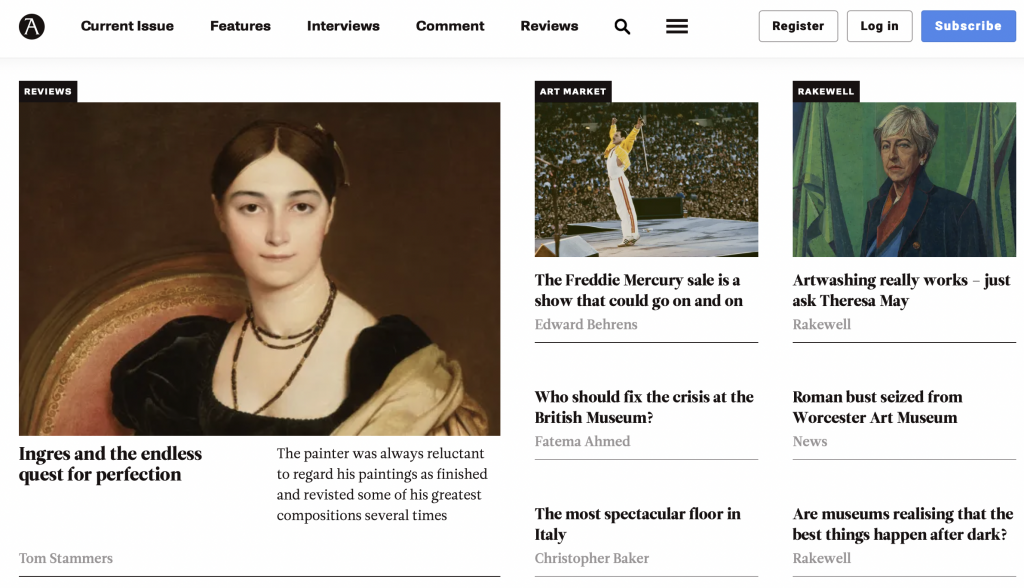Select the REVIEWS category tag

[48, 91]
